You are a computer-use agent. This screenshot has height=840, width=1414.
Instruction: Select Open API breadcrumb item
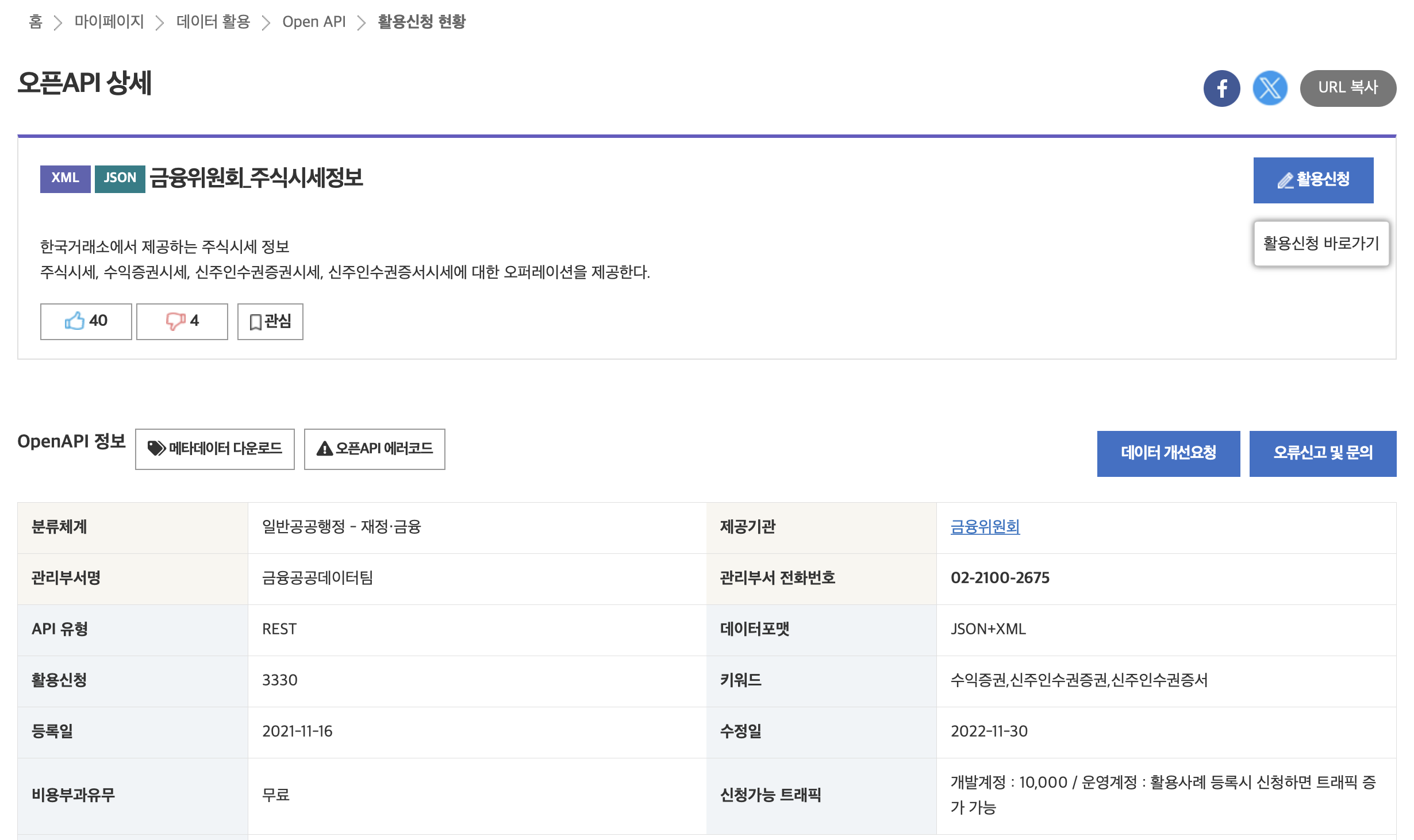(314, 22)
